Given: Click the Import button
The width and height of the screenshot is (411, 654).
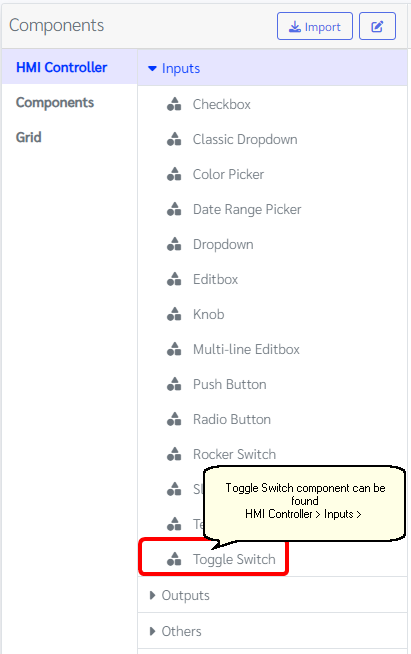Looking at the screenshot, I should pos(315,26).
